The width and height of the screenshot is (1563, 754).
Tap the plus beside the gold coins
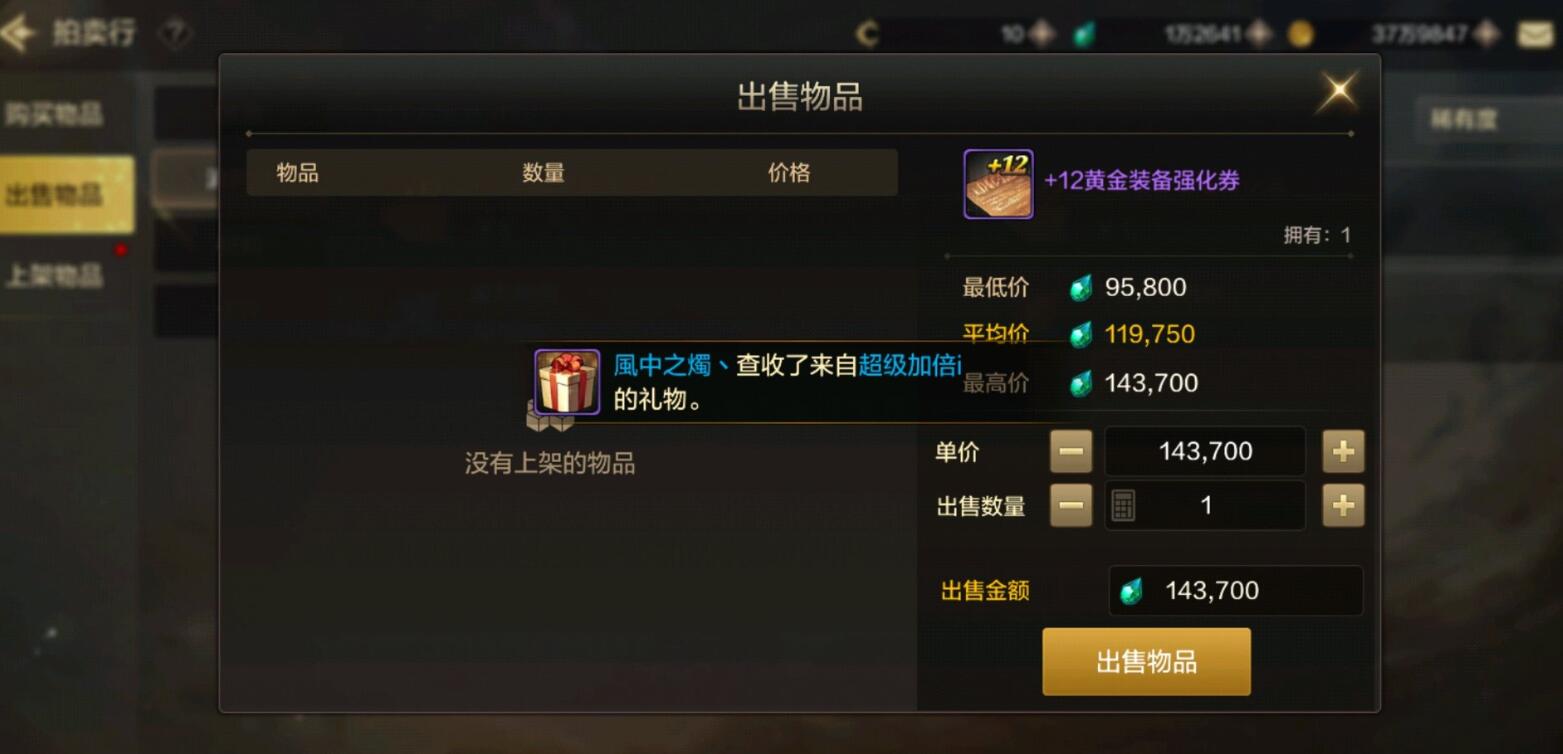[1486, 35]
